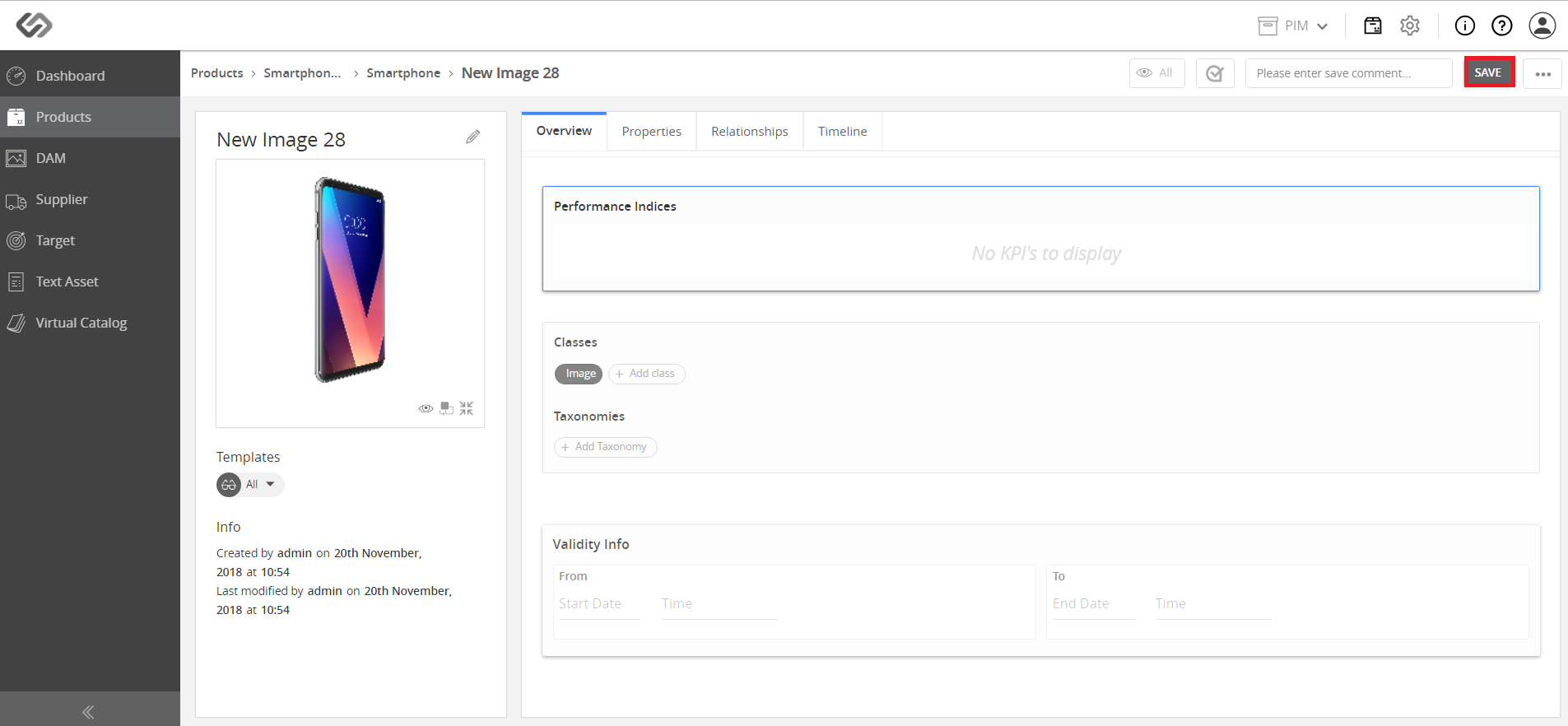
Task: Click the Add Taxonomy button
Action: [605, 447]
